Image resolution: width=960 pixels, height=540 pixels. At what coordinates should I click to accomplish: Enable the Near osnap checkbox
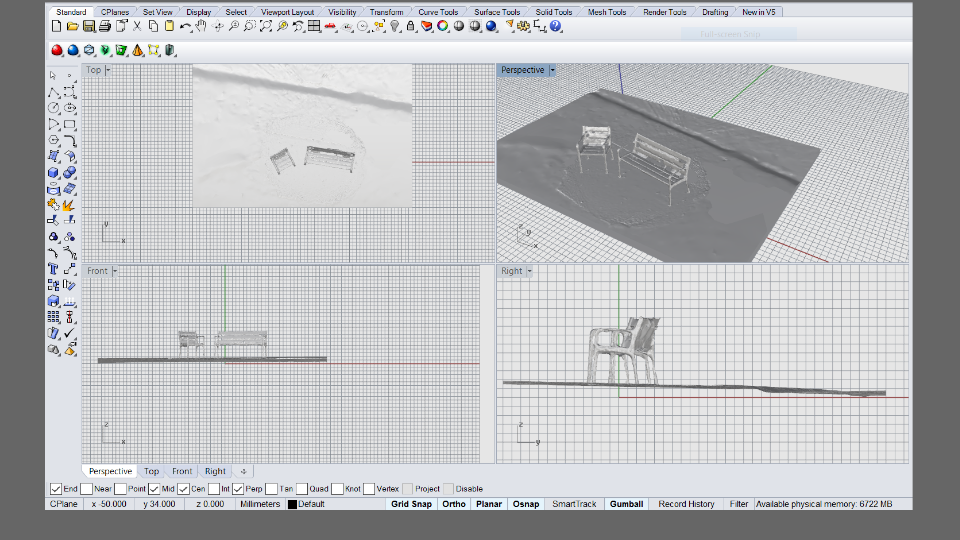86,489
